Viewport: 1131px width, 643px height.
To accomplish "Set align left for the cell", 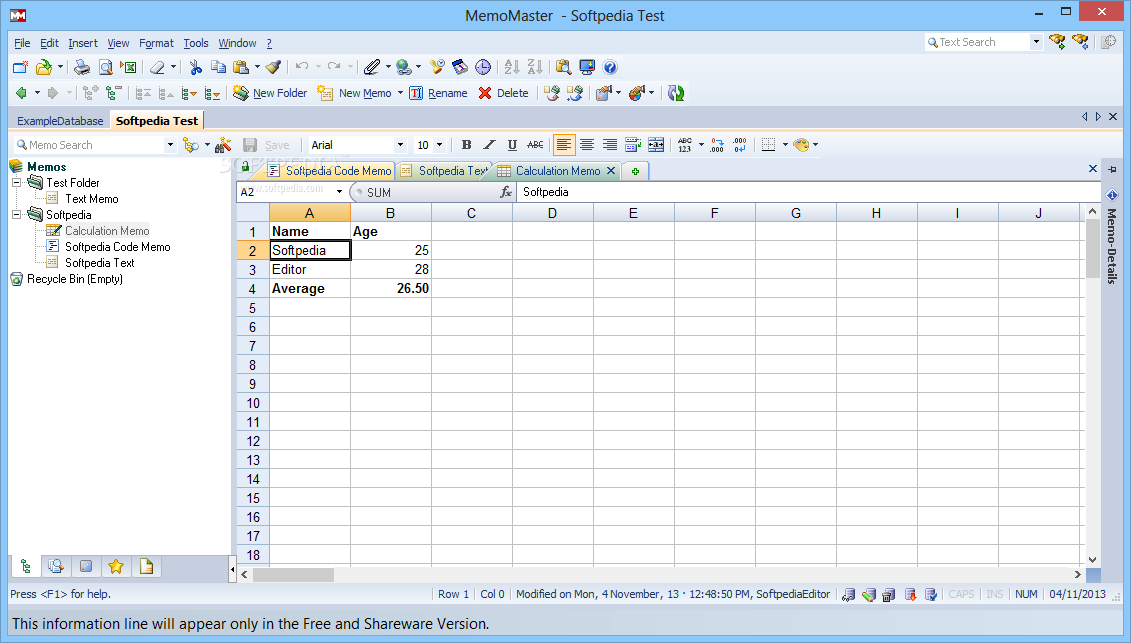I will (564, 145).
